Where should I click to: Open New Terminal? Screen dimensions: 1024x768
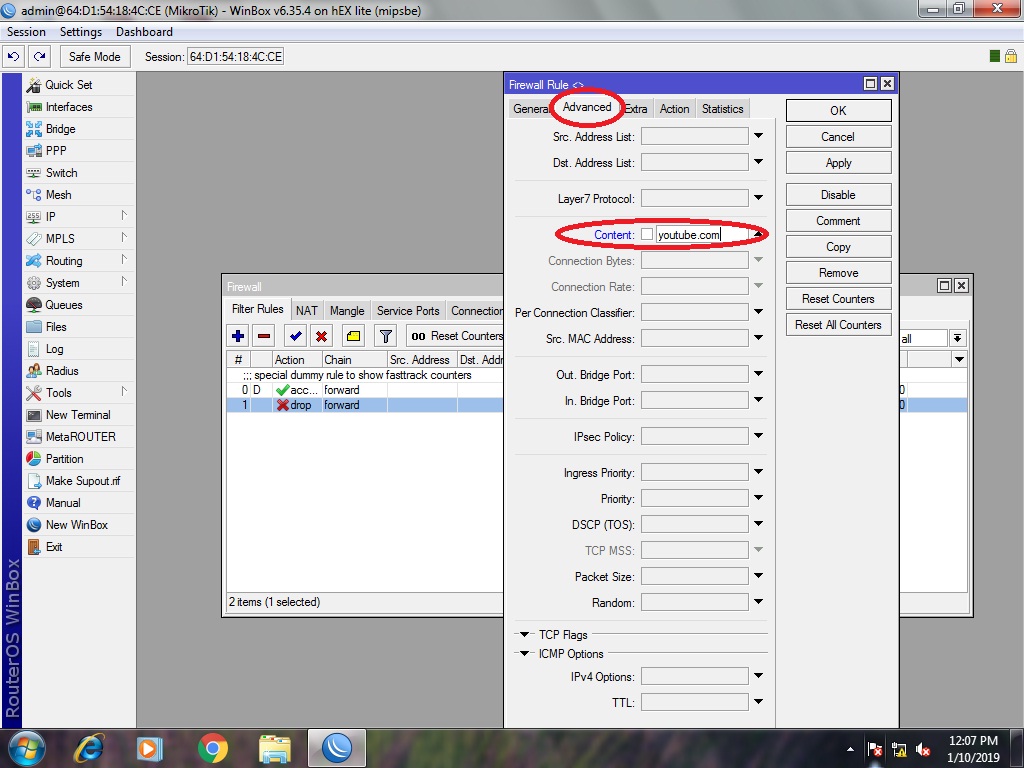point(78,415)
